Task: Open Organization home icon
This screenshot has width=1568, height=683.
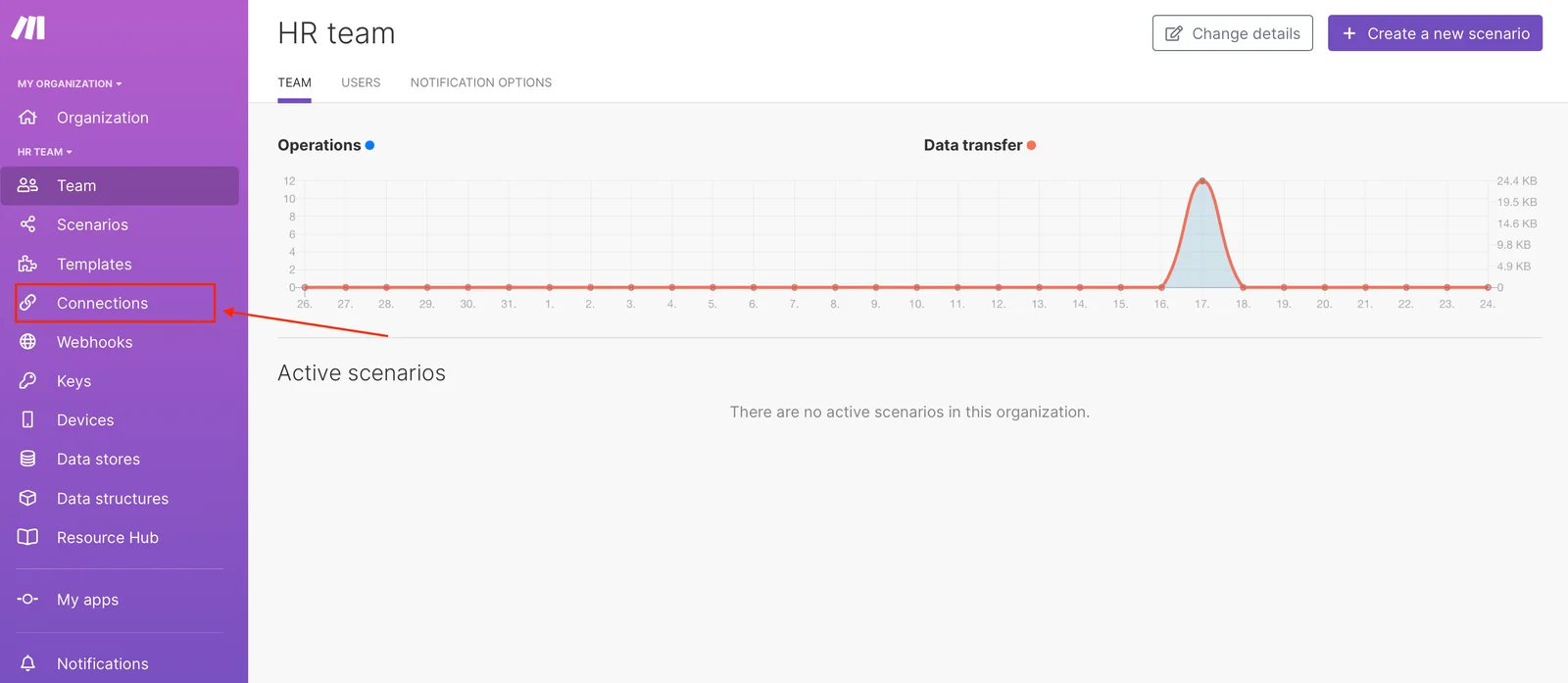Action: (x=27, y=118)
